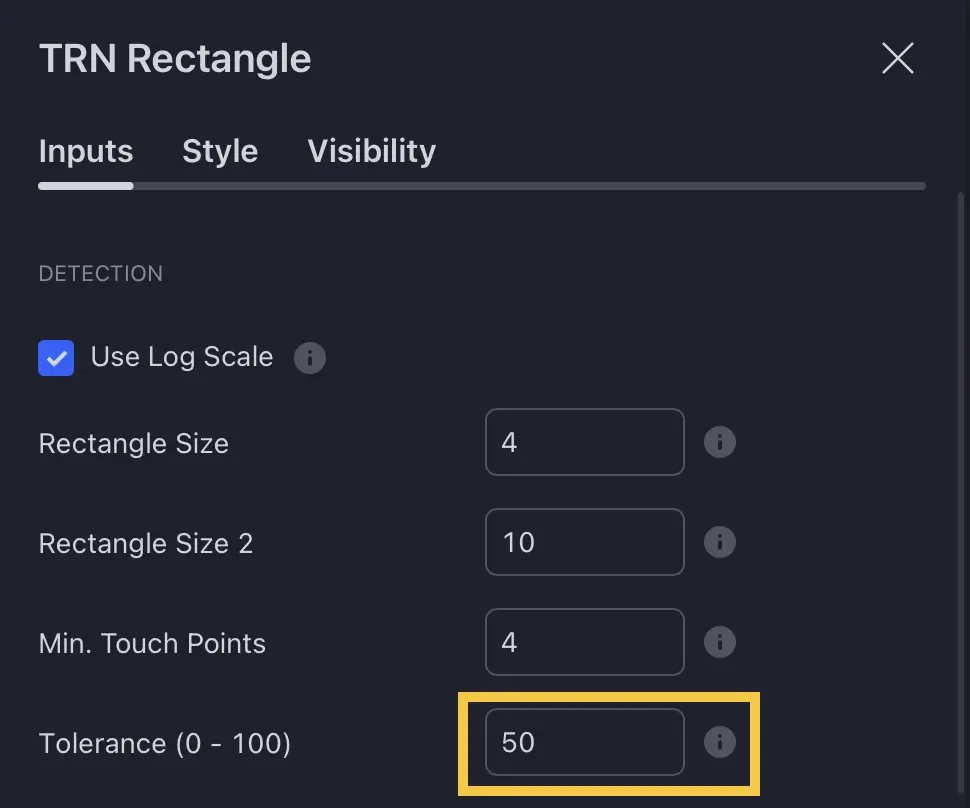
Task: Click the tab underline progress bar
Action: click(x=481, y=186)
